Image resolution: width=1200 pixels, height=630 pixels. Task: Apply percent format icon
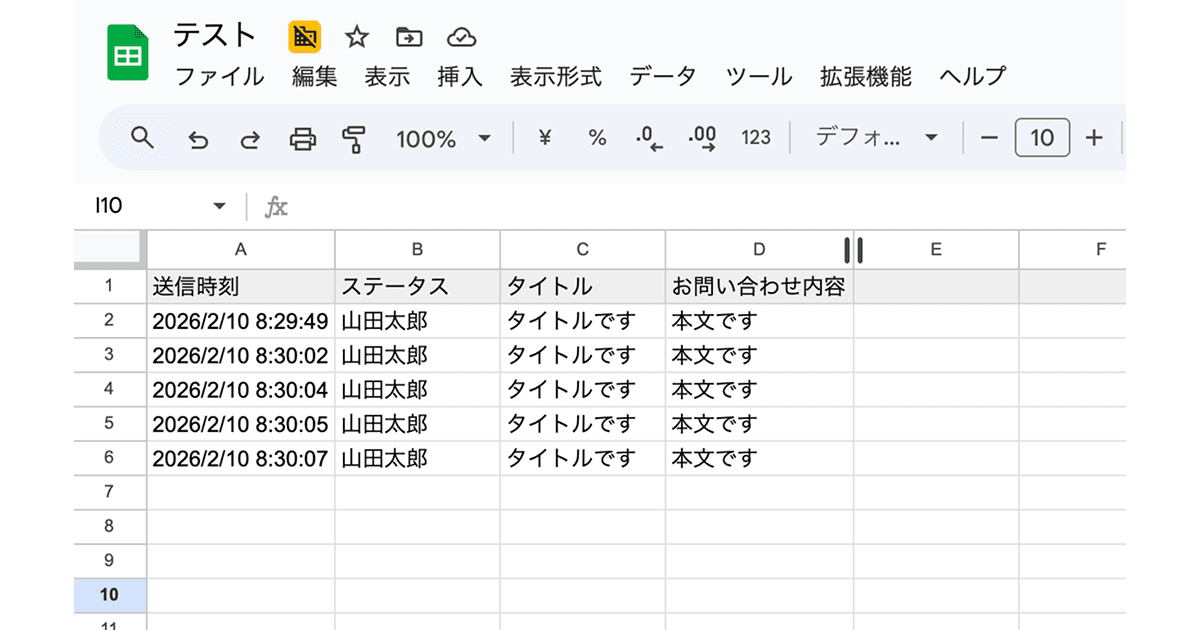point(597,139)
